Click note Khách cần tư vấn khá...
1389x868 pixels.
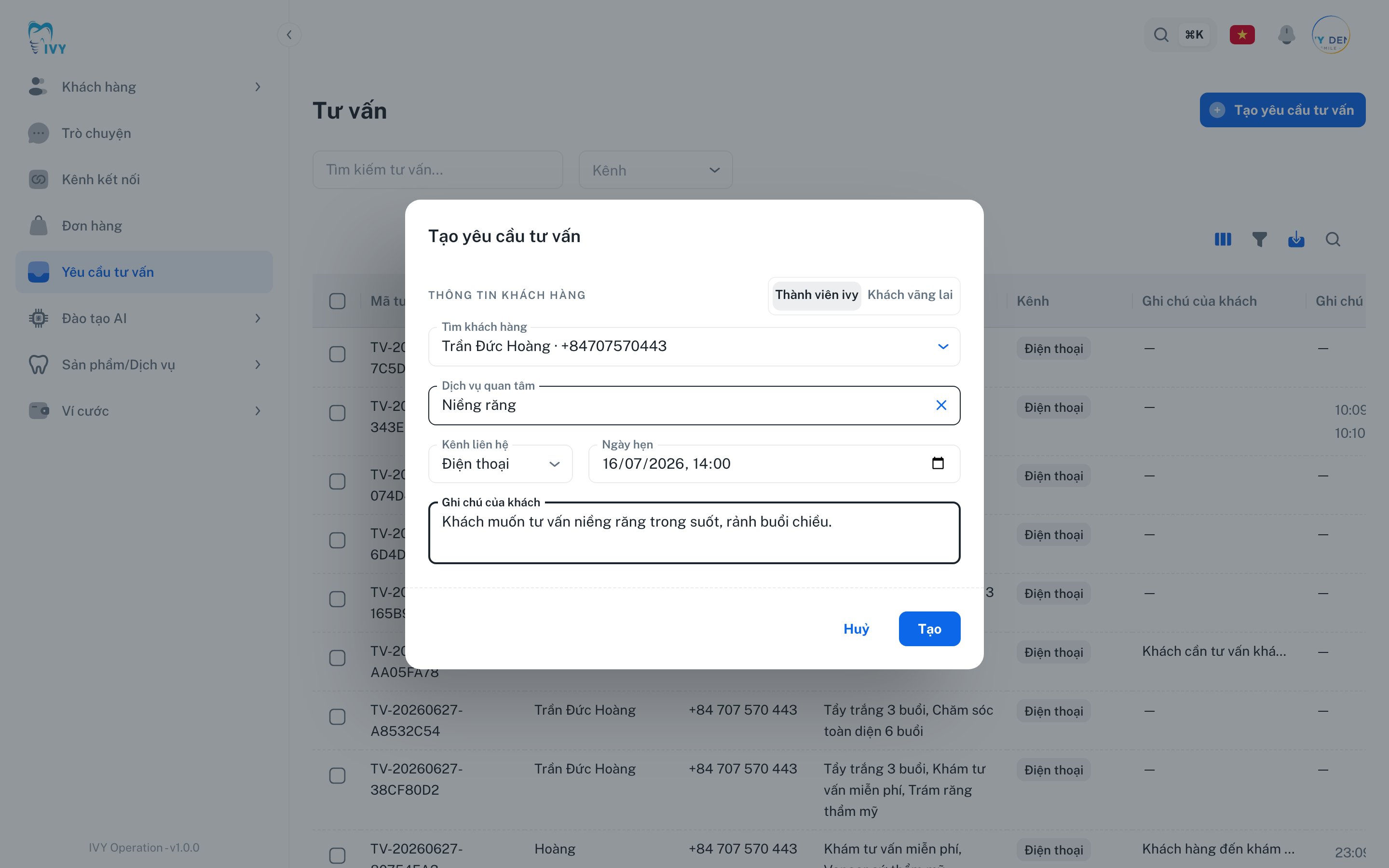click(x=1214, y=651)
